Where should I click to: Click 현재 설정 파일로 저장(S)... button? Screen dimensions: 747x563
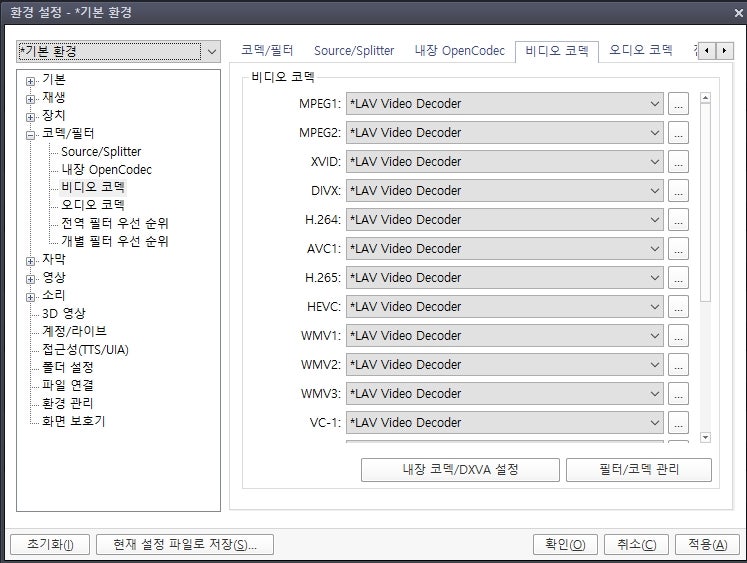[x=185, y=544]
